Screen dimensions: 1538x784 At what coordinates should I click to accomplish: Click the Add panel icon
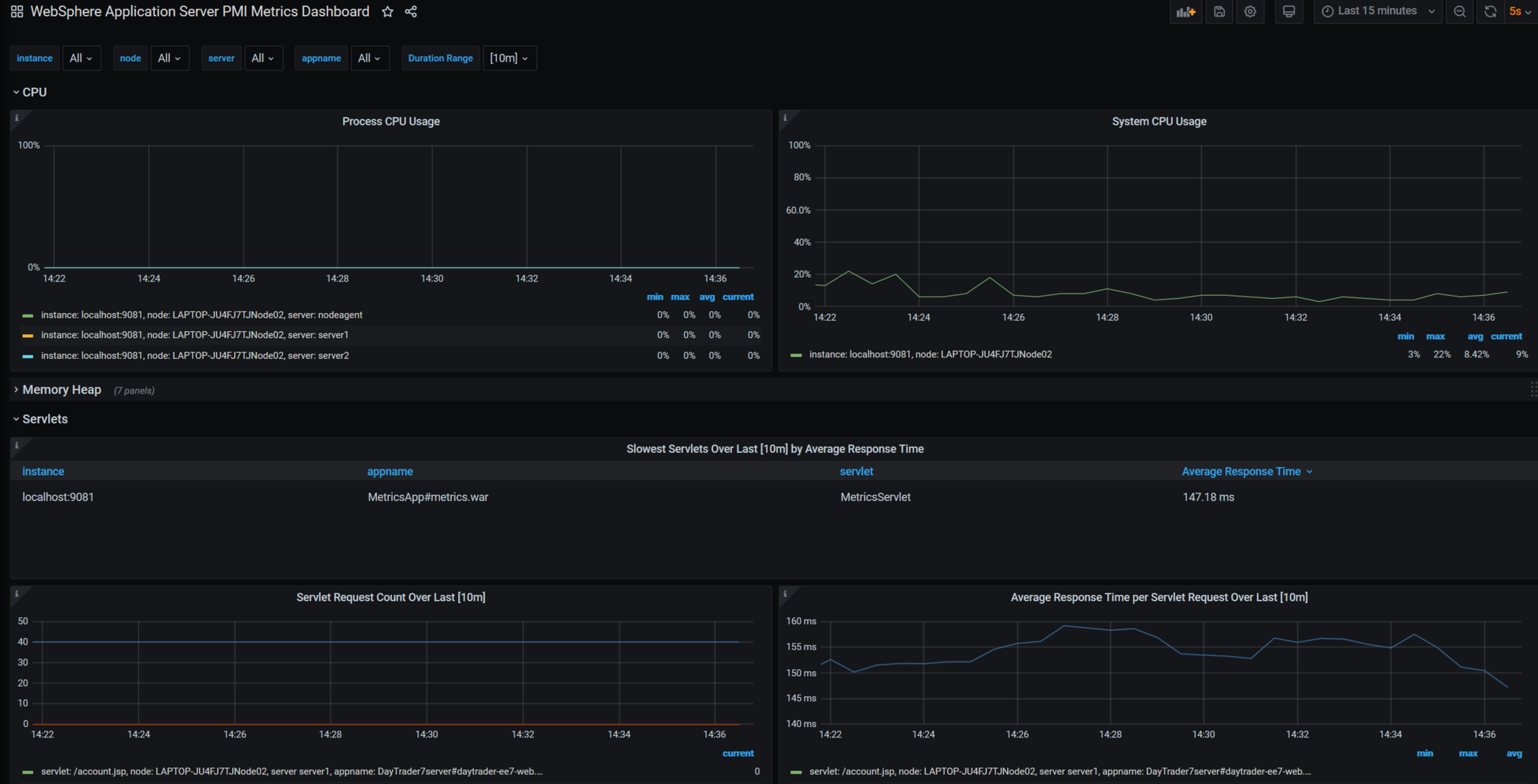(1186, 11)
